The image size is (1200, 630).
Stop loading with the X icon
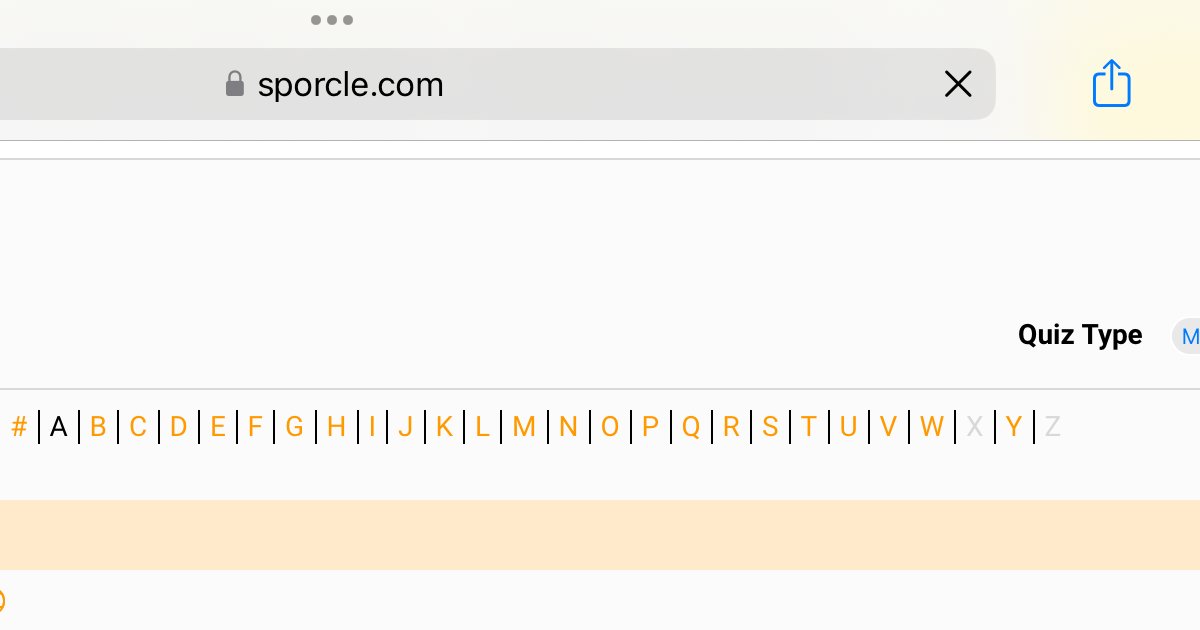pyautogui.click(x=958, y=84)
